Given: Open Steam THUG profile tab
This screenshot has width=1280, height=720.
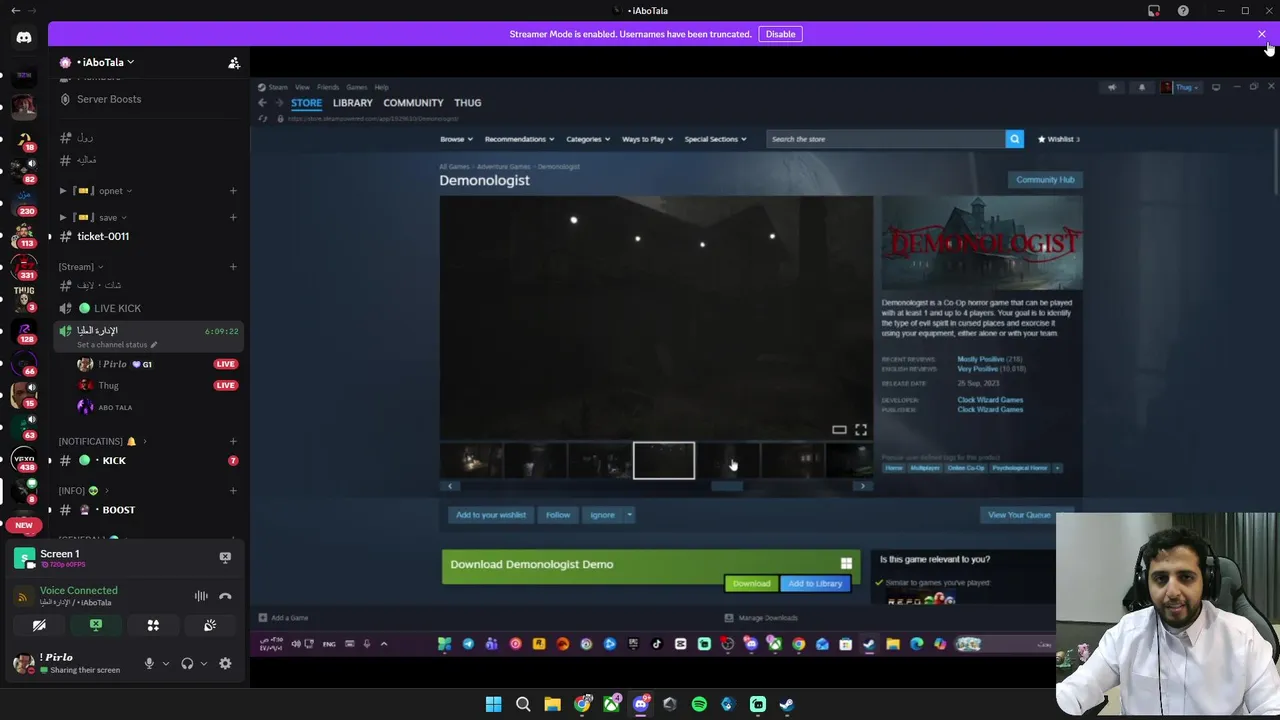Looking at the screenshot, I should pyautogui.click(x=467, y=103).
